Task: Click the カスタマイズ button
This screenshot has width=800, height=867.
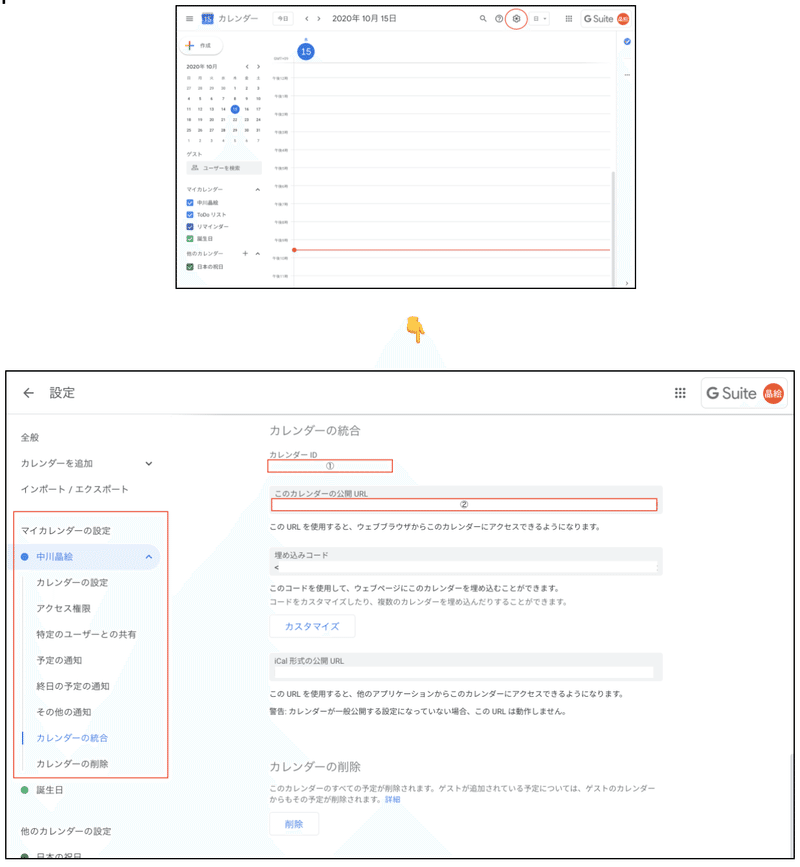Action: pos(312,626)
